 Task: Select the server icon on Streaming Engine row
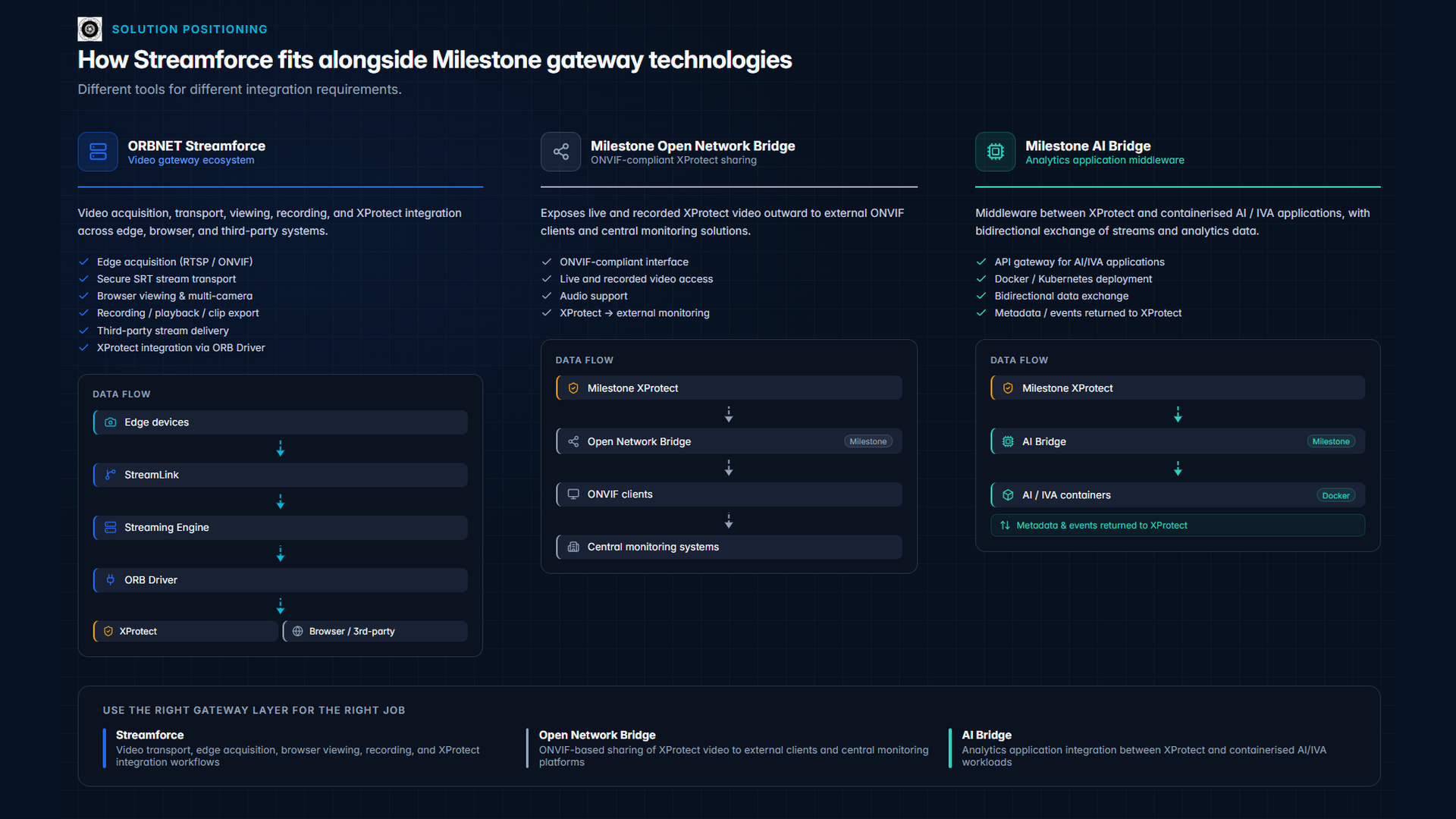click(x=111, y=527)
